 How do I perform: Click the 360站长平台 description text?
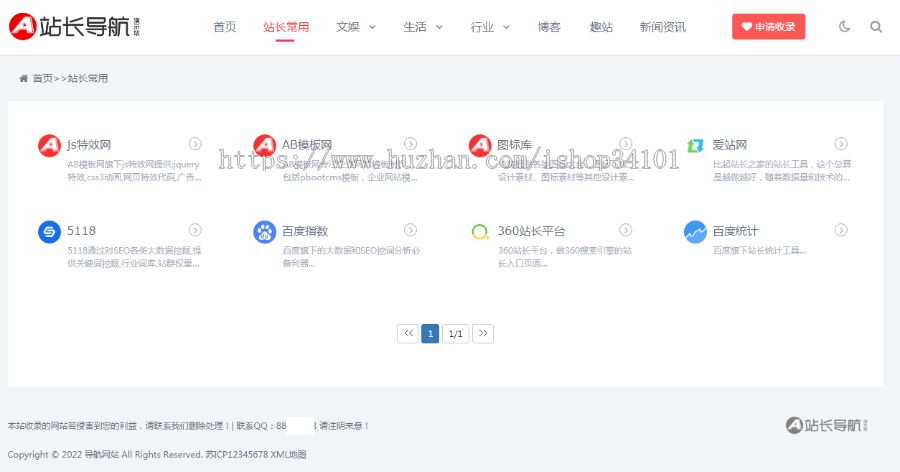565,257
